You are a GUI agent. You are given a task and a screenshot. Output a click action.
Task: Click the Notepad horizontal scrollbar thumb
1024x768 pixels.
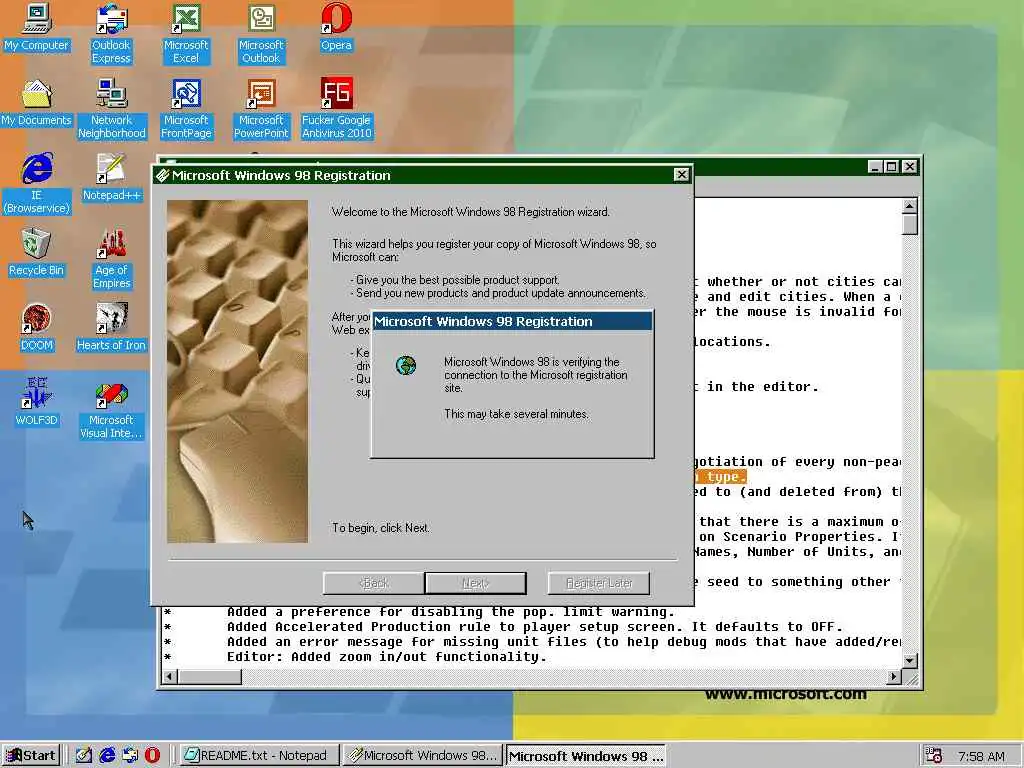(210, 677)
